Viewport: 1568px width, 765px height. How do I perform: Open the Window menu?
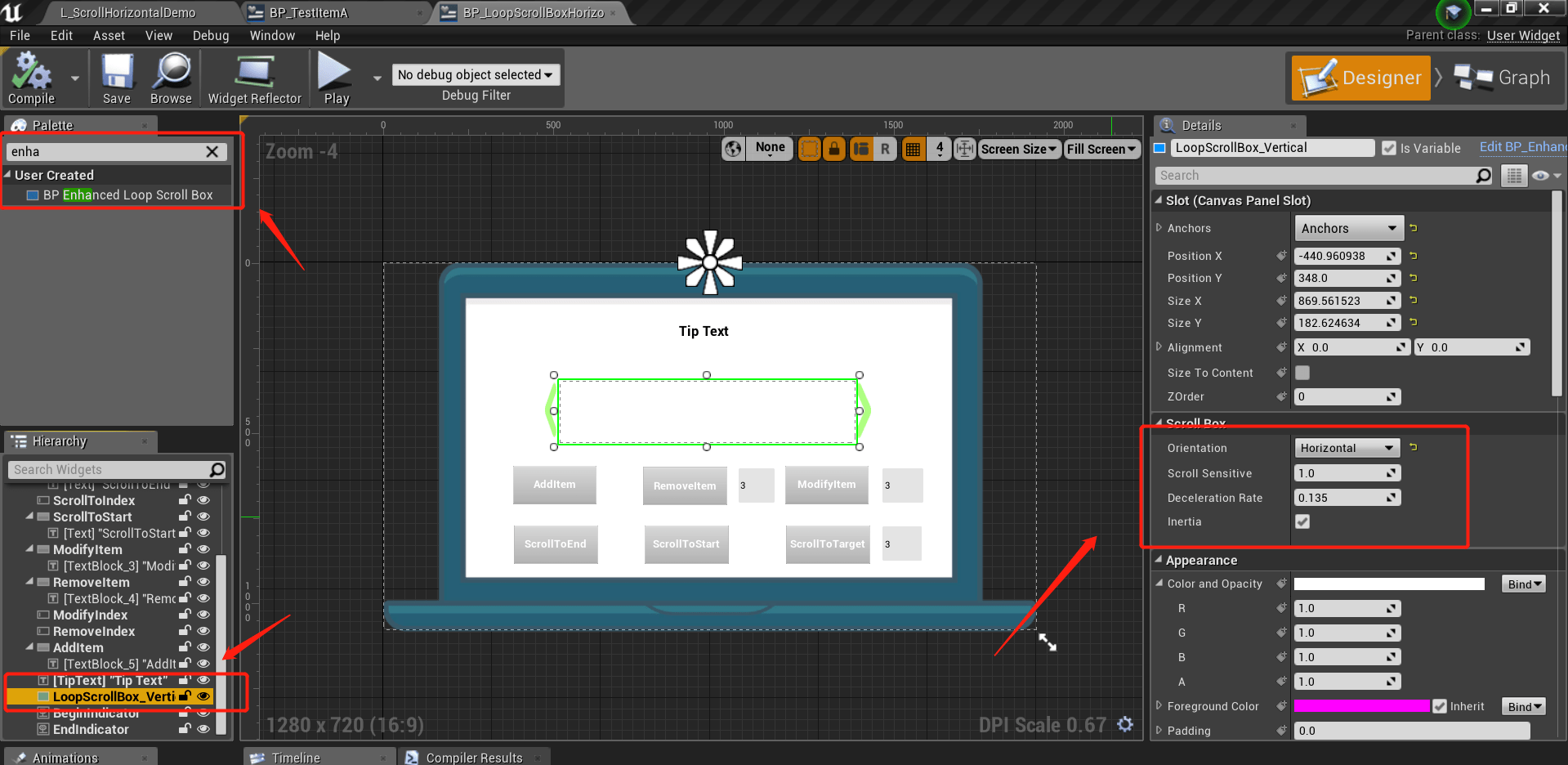tap(272, 35)
